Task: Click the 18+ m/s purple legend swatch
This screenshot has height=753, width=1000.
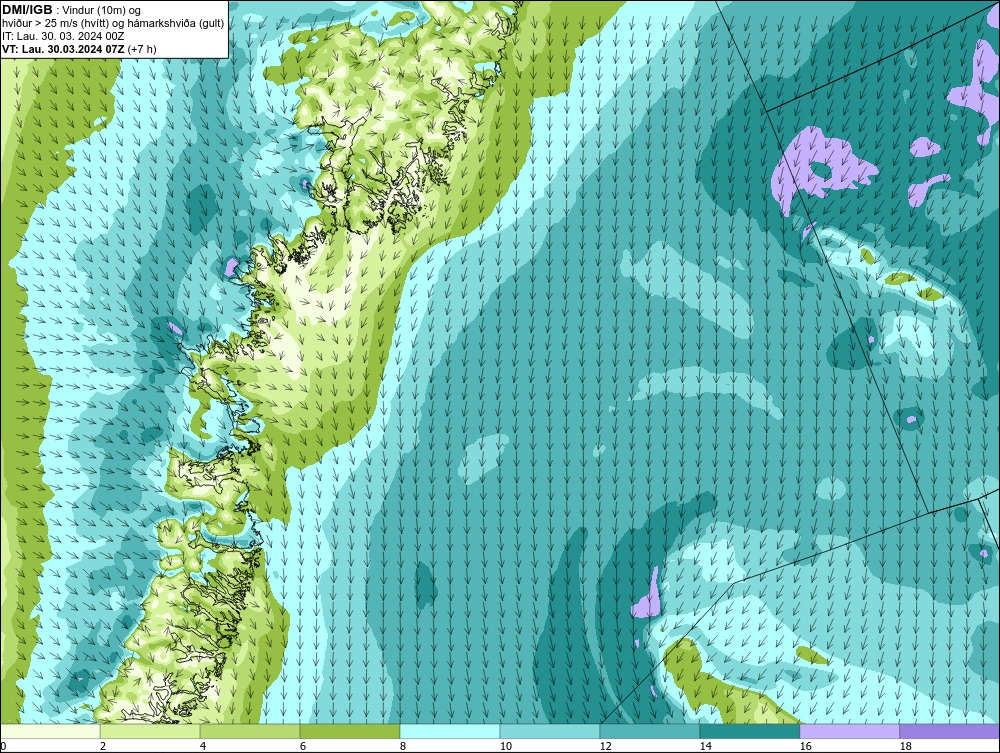Action: pyautogui.click(x=950, y=731)
